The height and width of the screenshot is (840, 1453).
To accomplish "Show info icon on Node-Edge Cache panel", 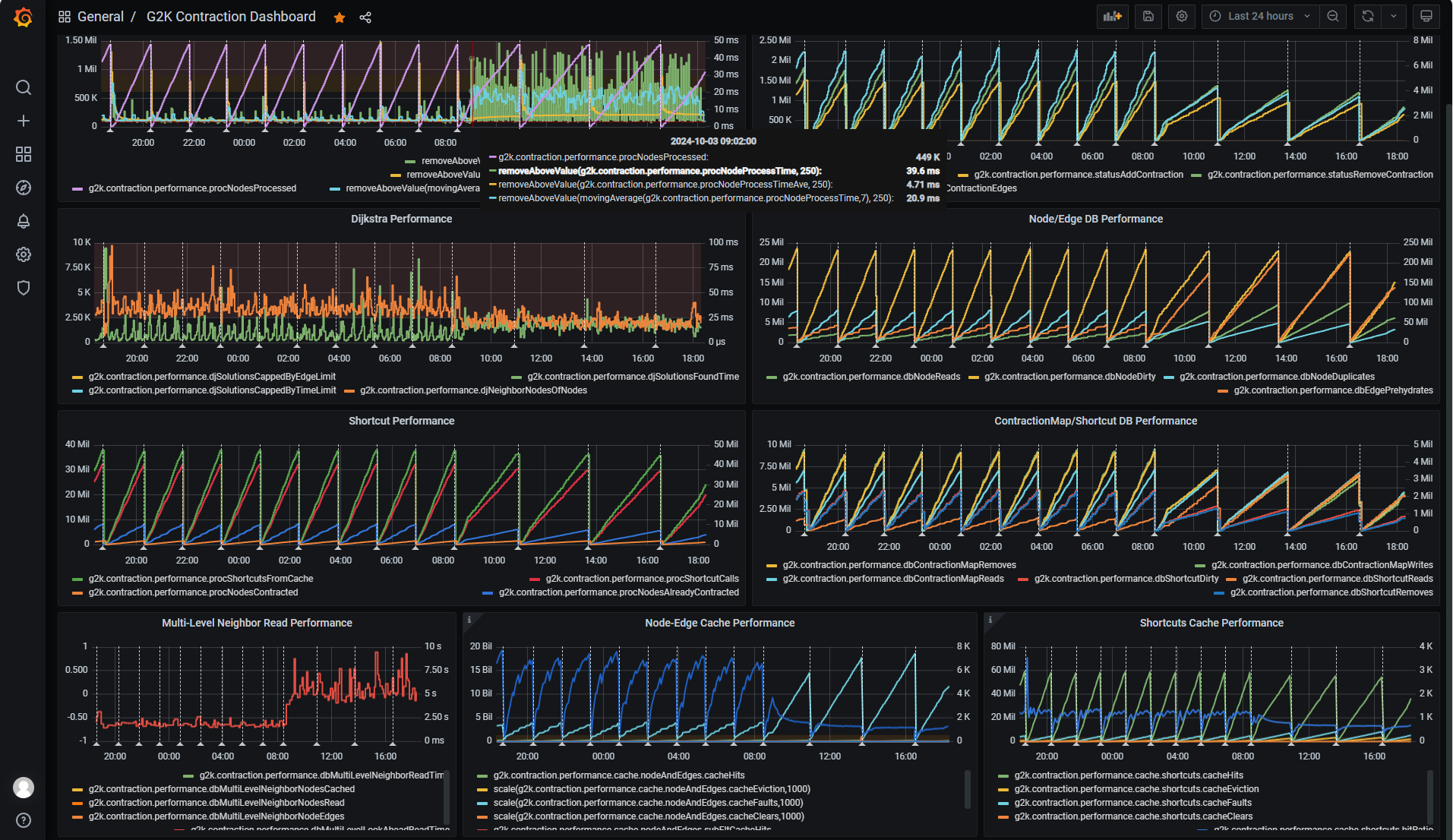I will [x=469, y=620].
